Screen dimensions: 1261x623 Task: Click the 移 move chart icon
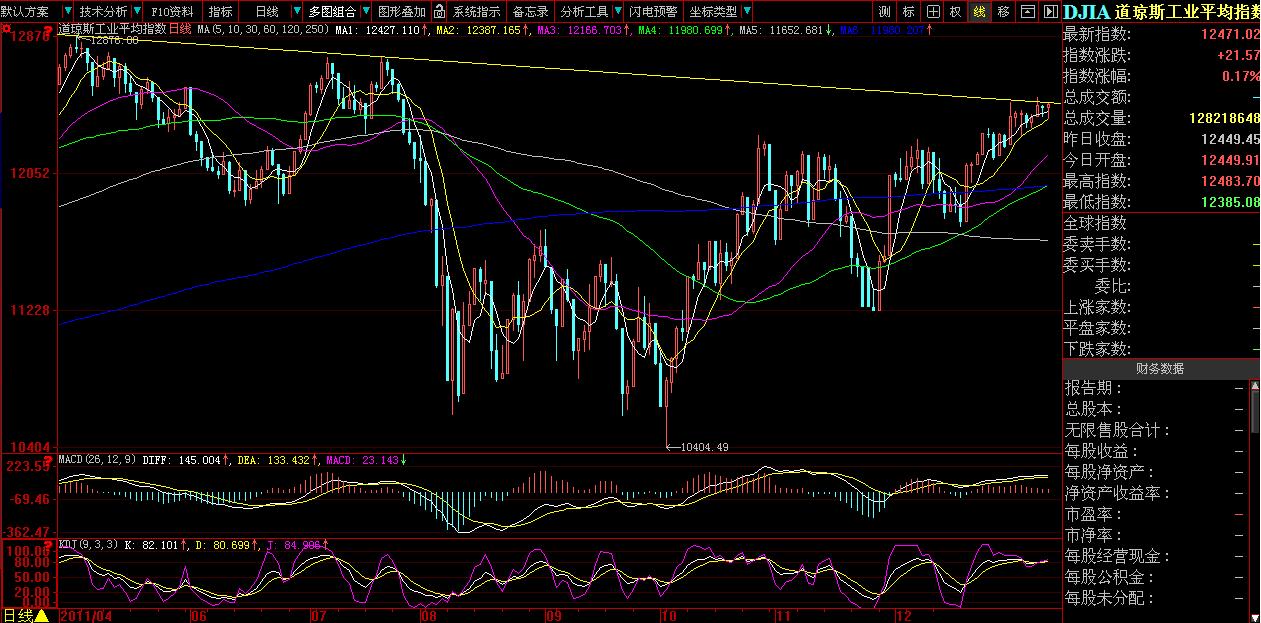click(x=1003, y=11)
